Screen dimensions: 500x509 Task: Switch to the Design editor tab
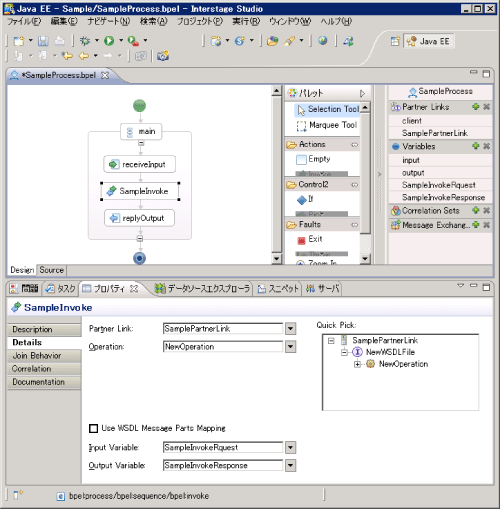[x=22, y=270]
